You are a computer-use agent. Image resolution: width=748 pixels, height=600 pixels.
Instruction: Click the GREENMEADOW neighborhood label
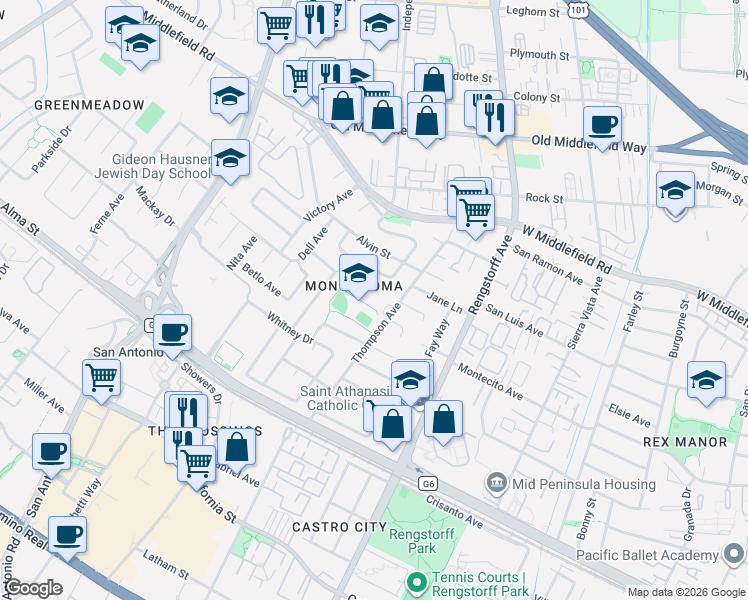tap(89, 105)
